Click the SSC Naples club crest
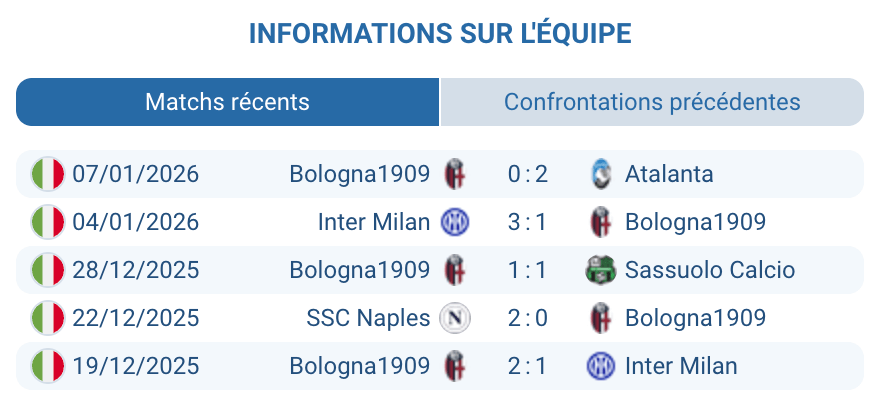The image size is (880, 410). pyautogui.click(x=455, y=318)
